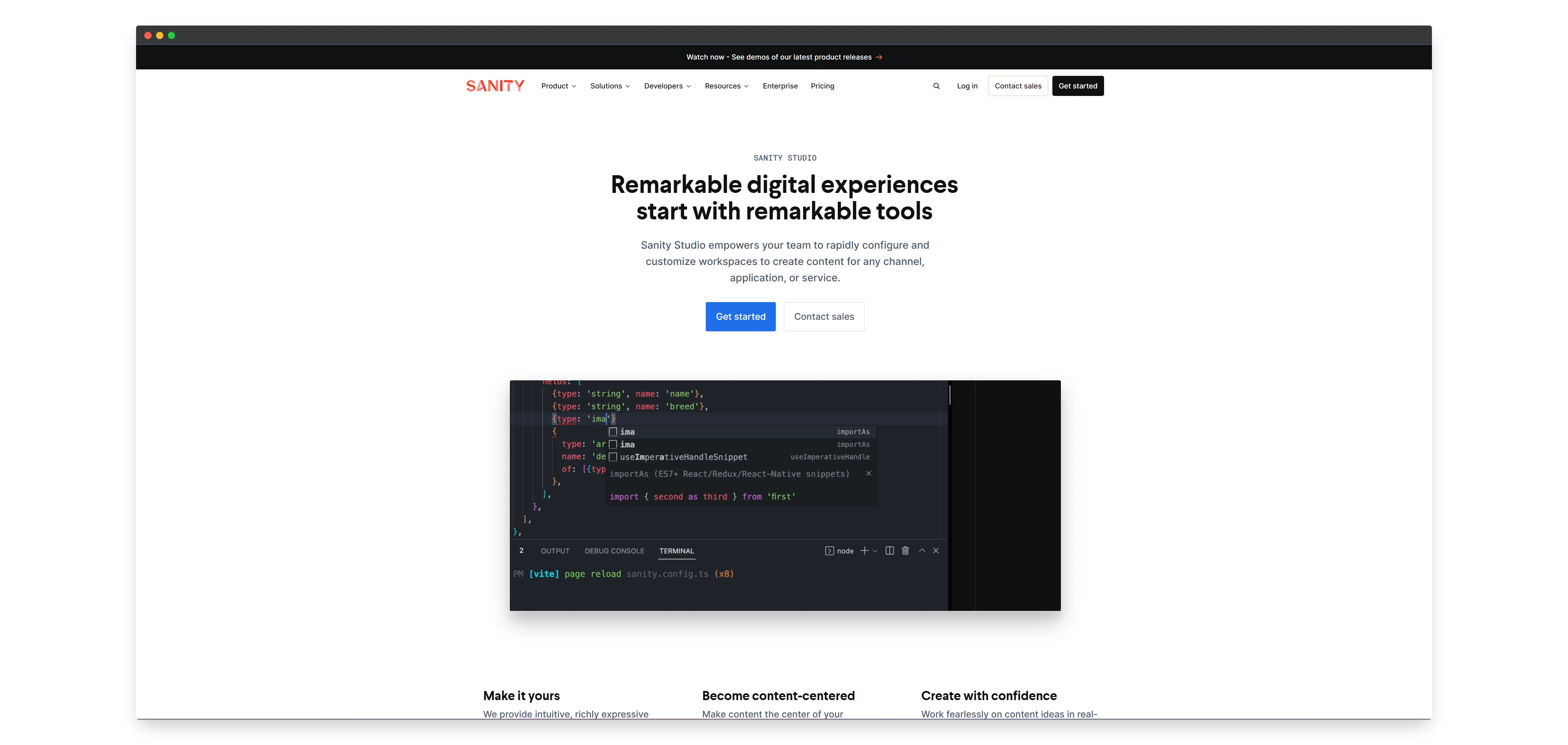Open the new terminal launch profile chevron
Image resolution: width=1568 pixels, height=745 pixels.
875,551
